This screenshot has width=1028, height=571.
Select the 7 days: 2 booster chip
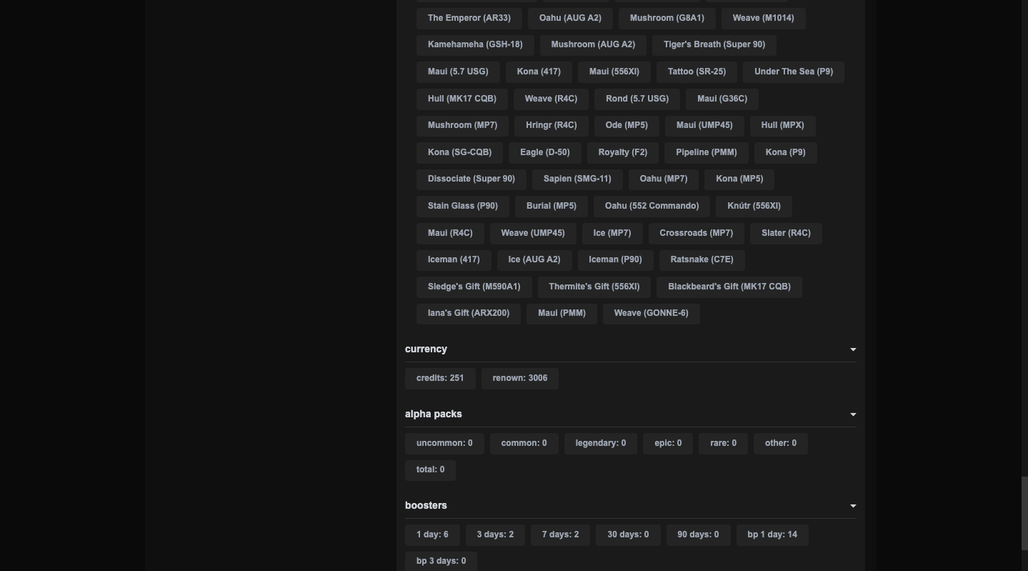click(x=560, y=534)
